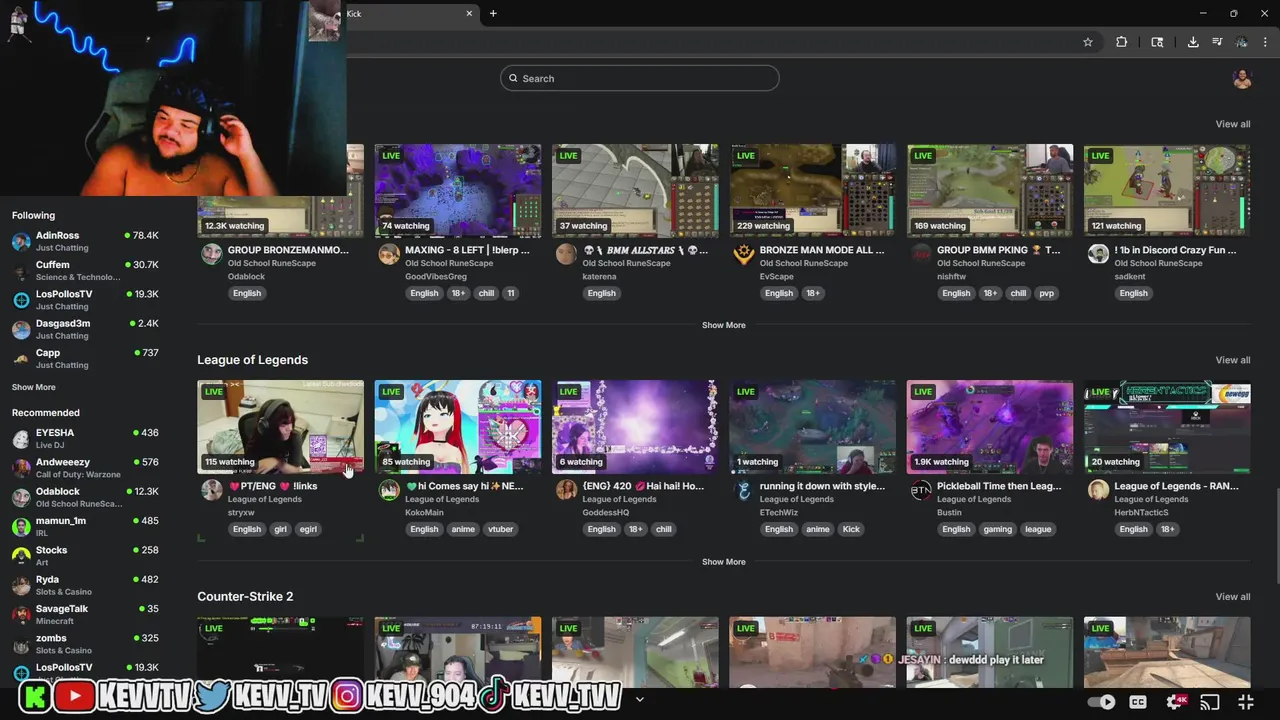This screenshot has height=720, width=1280.
Task: Open mamun_1m in the Recommended sidebar
Action: click(85, 526)
